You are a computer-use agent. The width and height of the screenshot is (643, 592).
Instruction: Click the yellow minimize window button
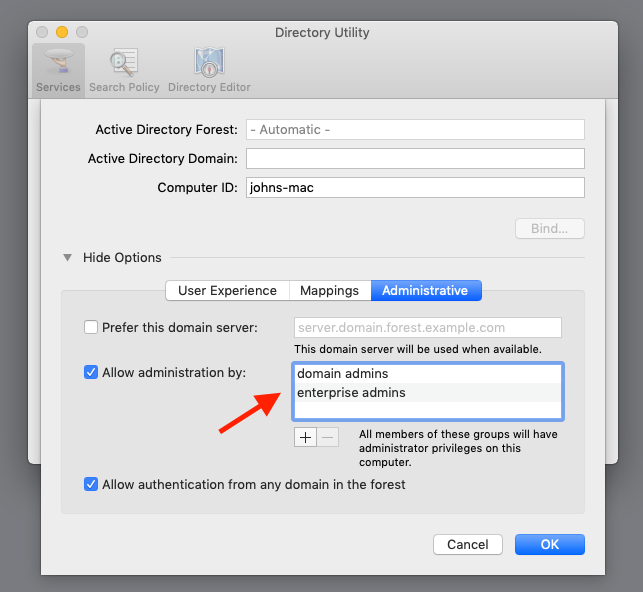(62, 32)
